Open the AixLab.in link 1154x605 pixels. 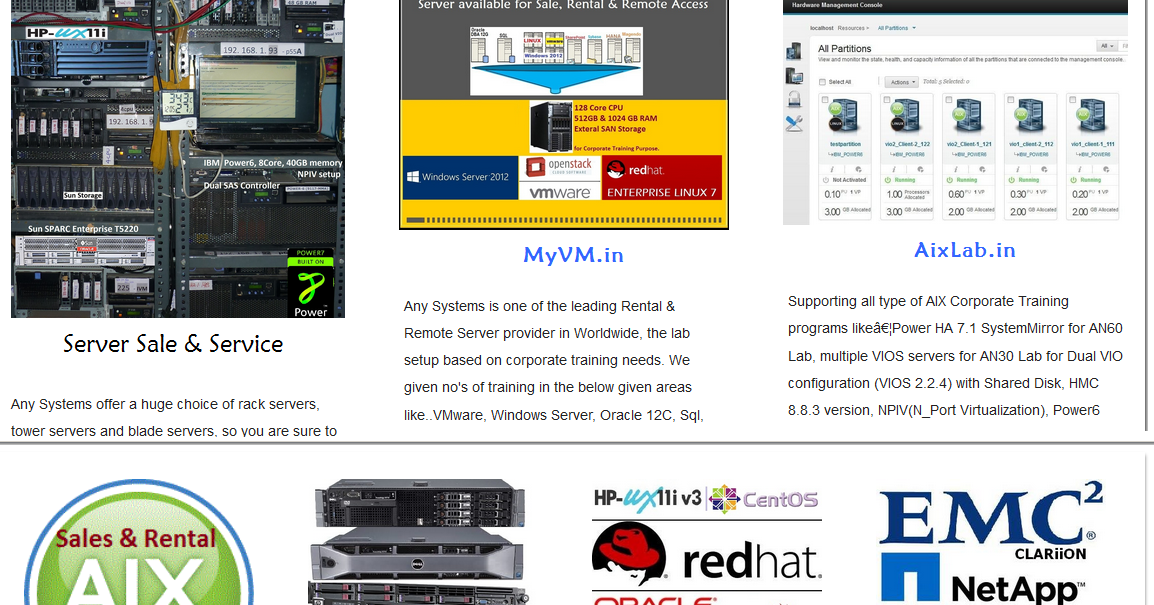click(964, 250)
